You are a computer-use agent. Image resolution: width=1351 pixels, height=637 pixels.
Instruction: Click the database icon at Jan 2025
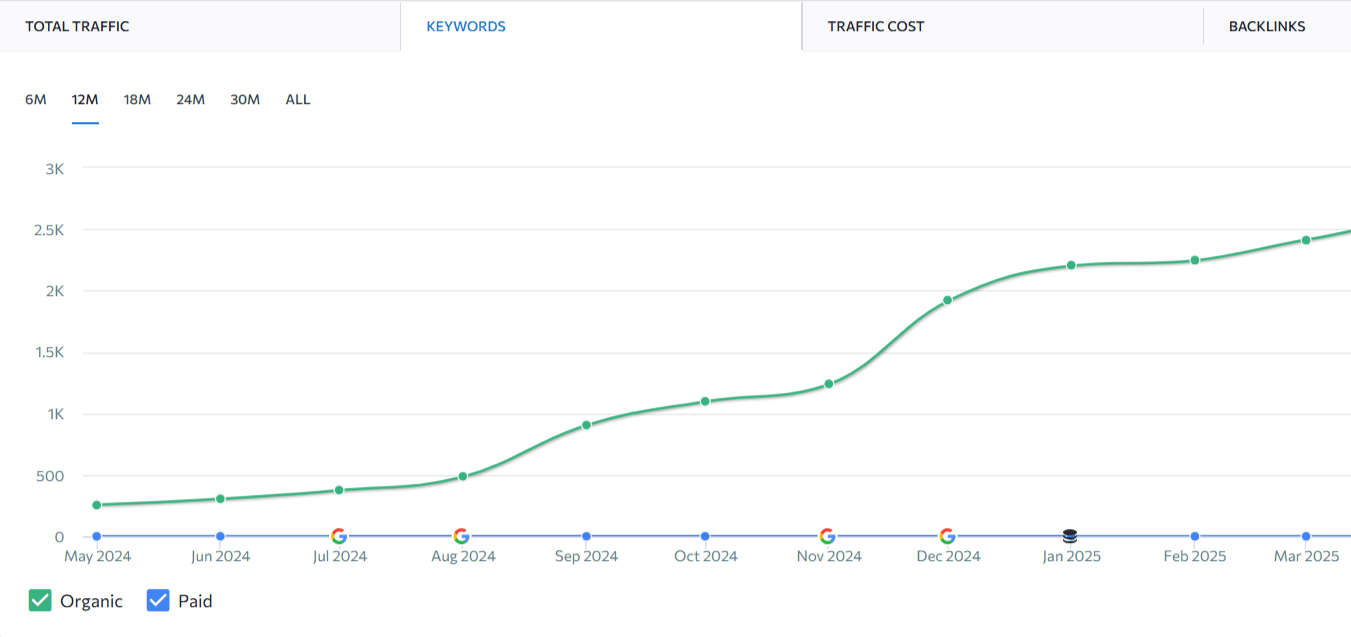[x=1070, y=536]
